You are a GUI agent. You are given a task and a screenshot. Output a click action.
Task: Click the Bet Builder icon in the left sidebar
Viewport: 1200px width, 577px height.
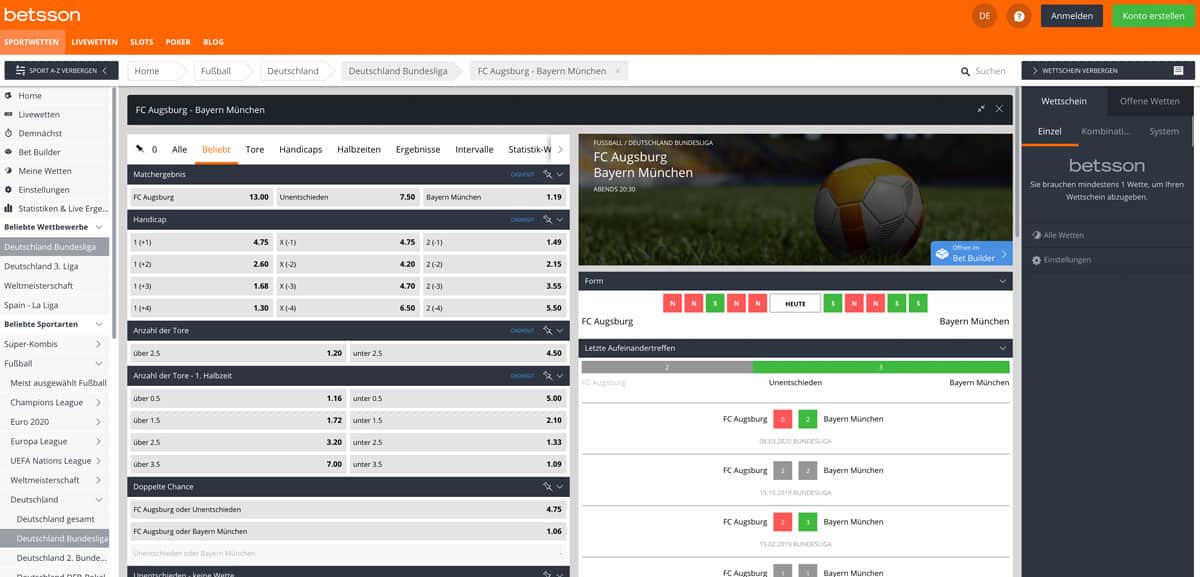(9, 152)
